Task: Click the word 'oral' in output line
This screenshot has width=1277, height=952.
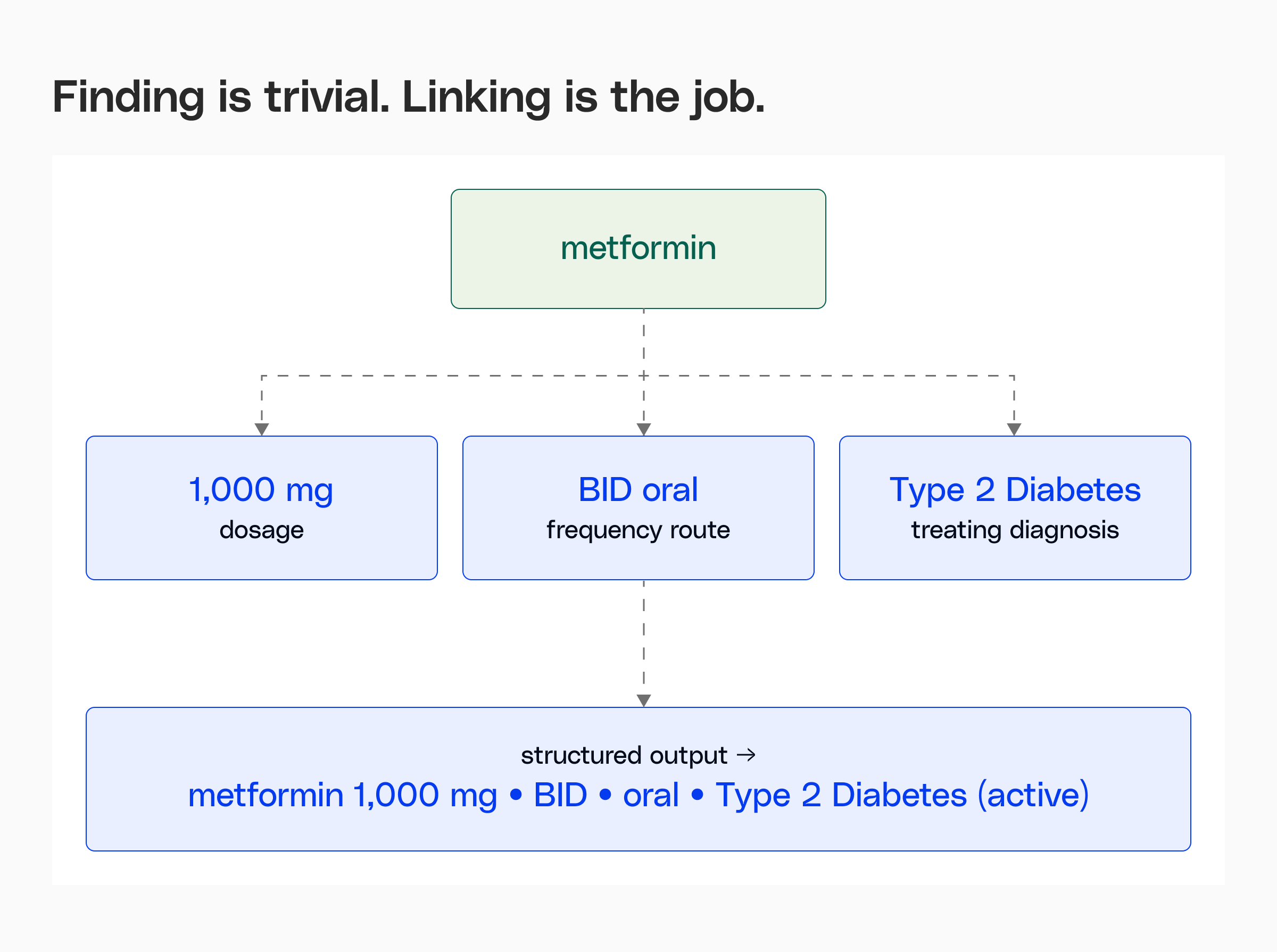Action: click(x=651, y=795)
